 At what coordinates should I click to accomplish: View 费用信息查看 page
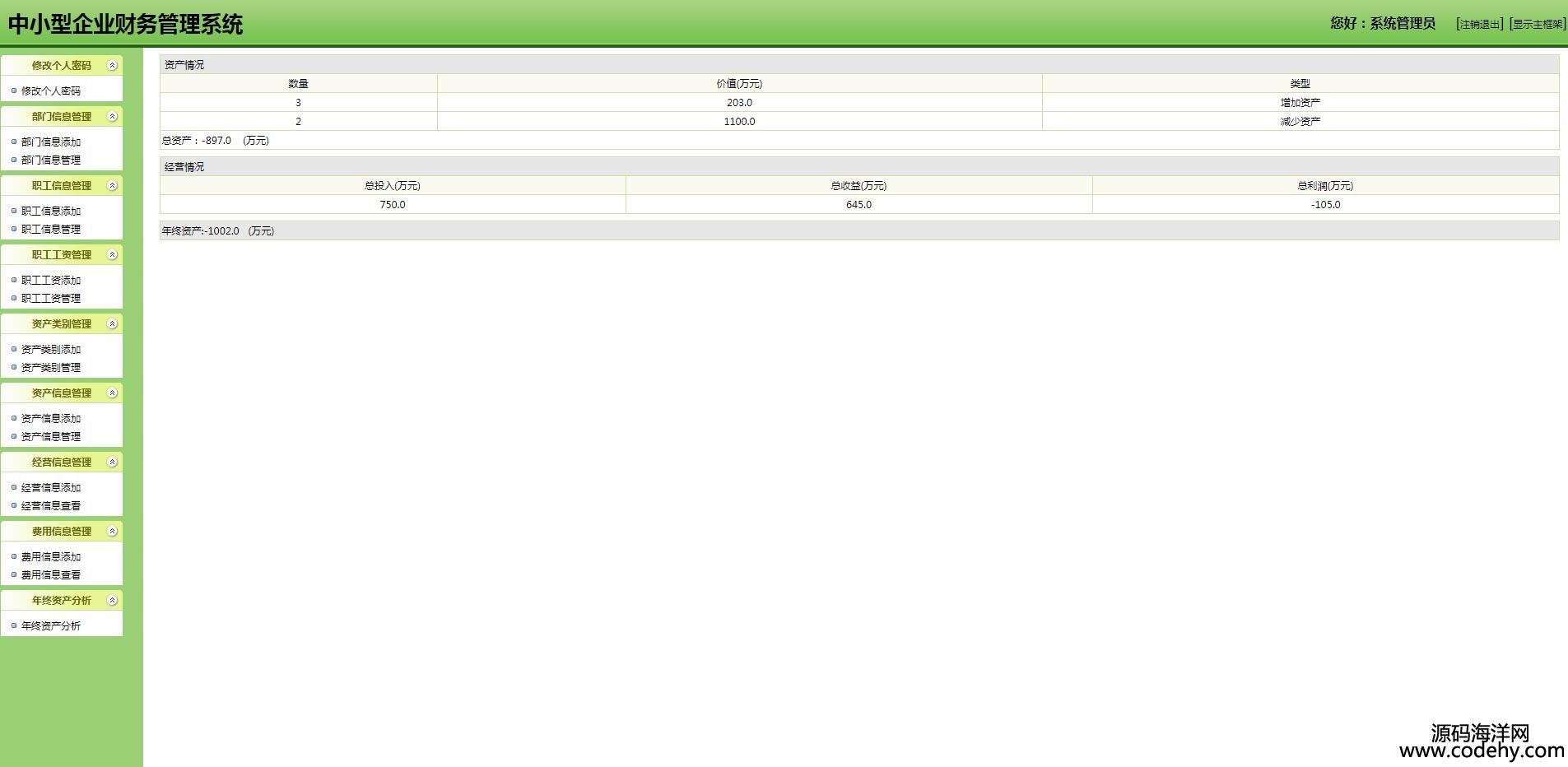pyautogui.click(x=51, y=575)
